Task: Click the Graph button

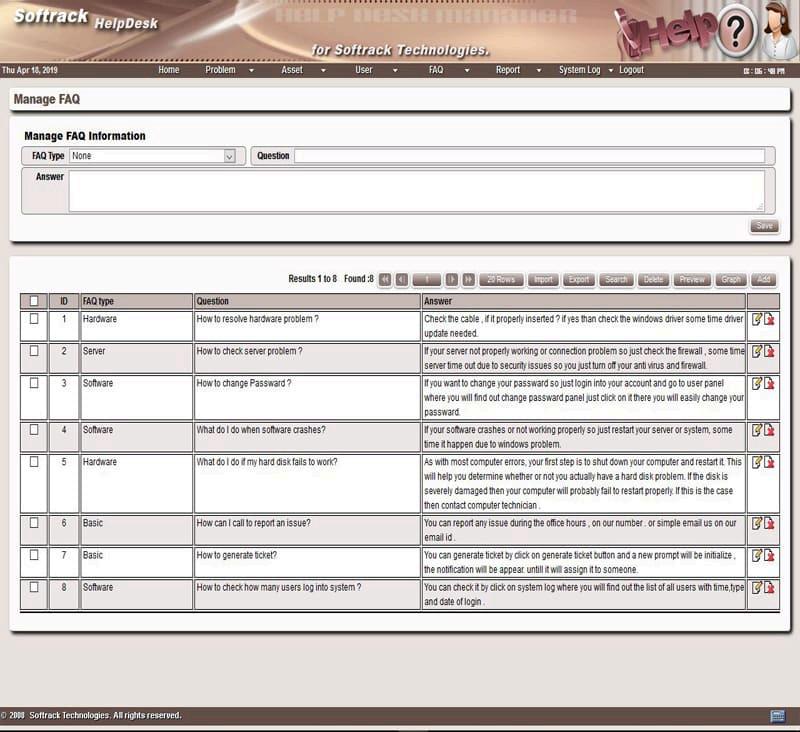Action: 731,280
